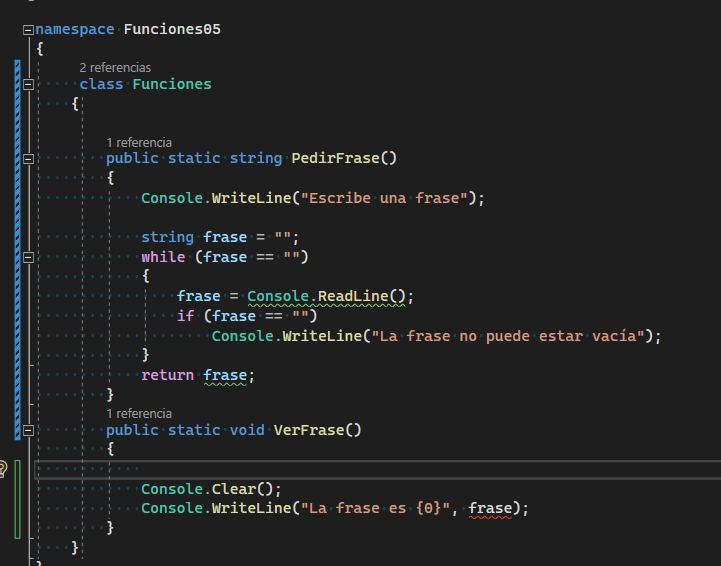The image size is (721, 566).
Task: Open the lightbulb quick actions icon
Action: 2,469
